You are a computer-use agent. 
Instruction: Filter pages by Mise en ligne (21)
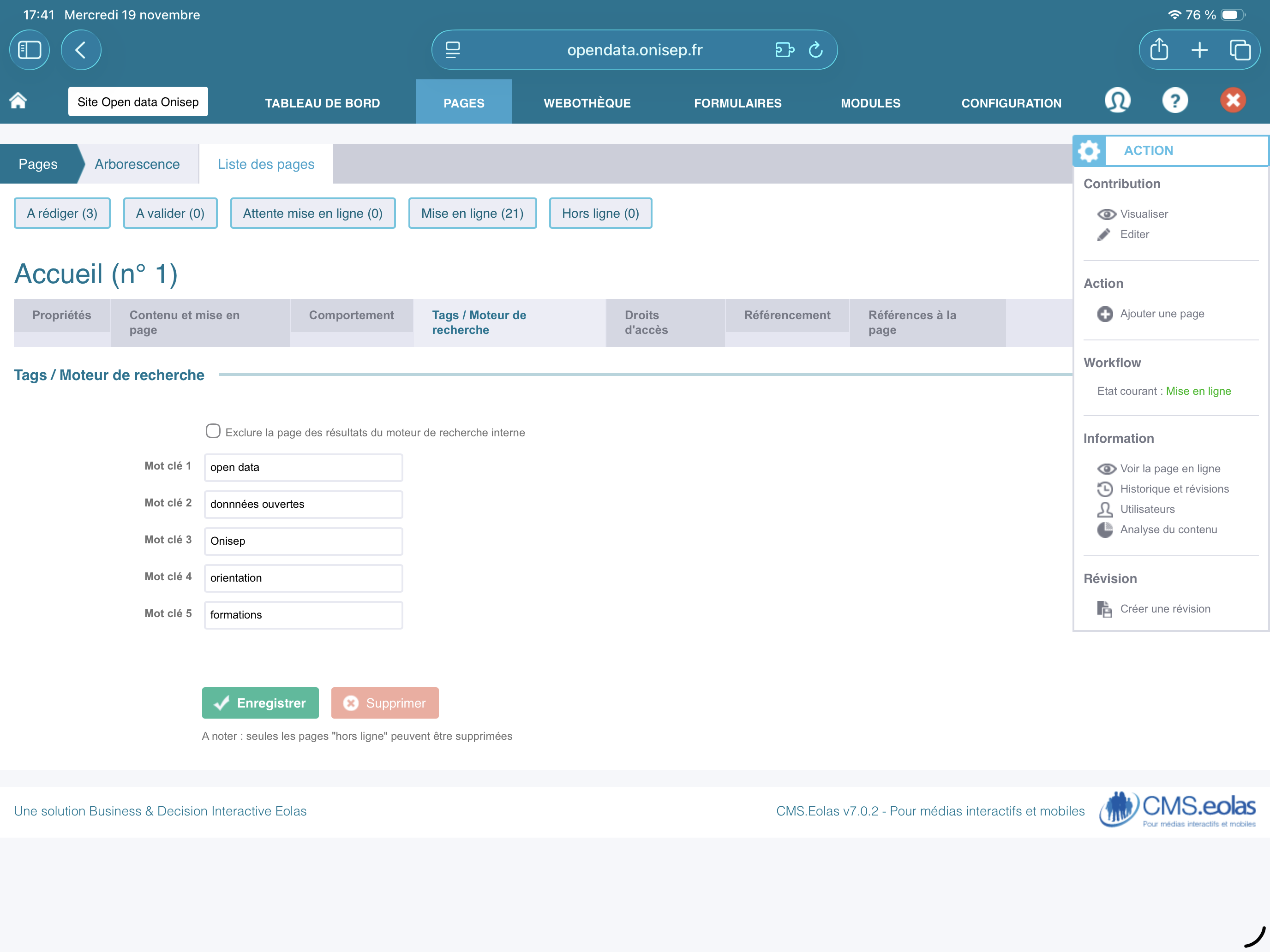(x=472, y=214)
